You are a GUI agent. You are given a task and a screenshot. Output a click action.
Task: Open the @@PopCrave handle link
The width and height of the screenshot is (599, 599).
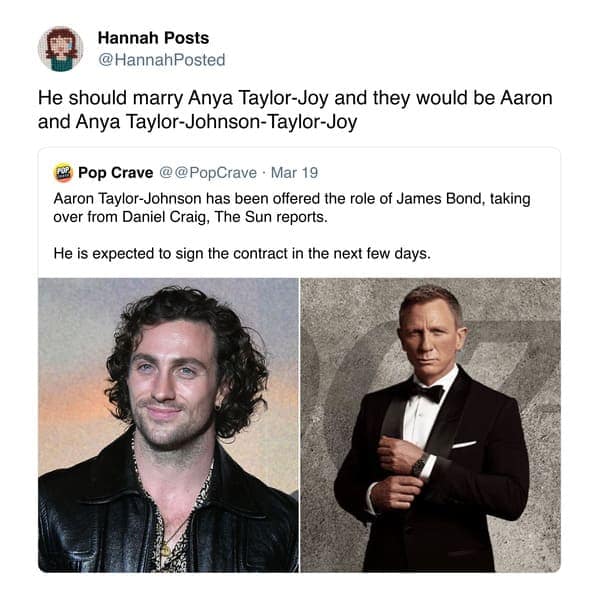208,173
